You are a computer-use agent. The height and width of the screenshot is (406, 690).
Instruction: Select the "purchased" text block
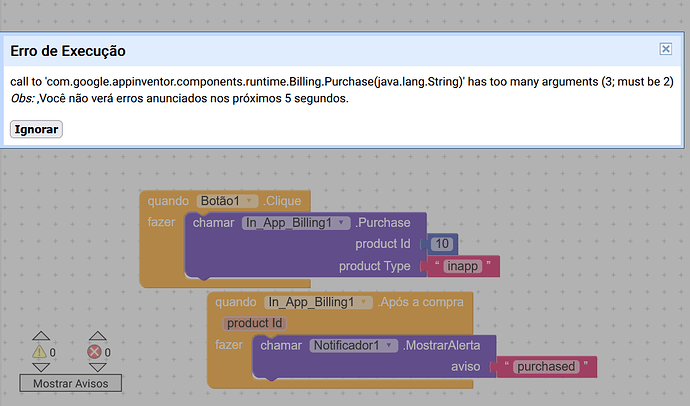(x=545, y=366)
